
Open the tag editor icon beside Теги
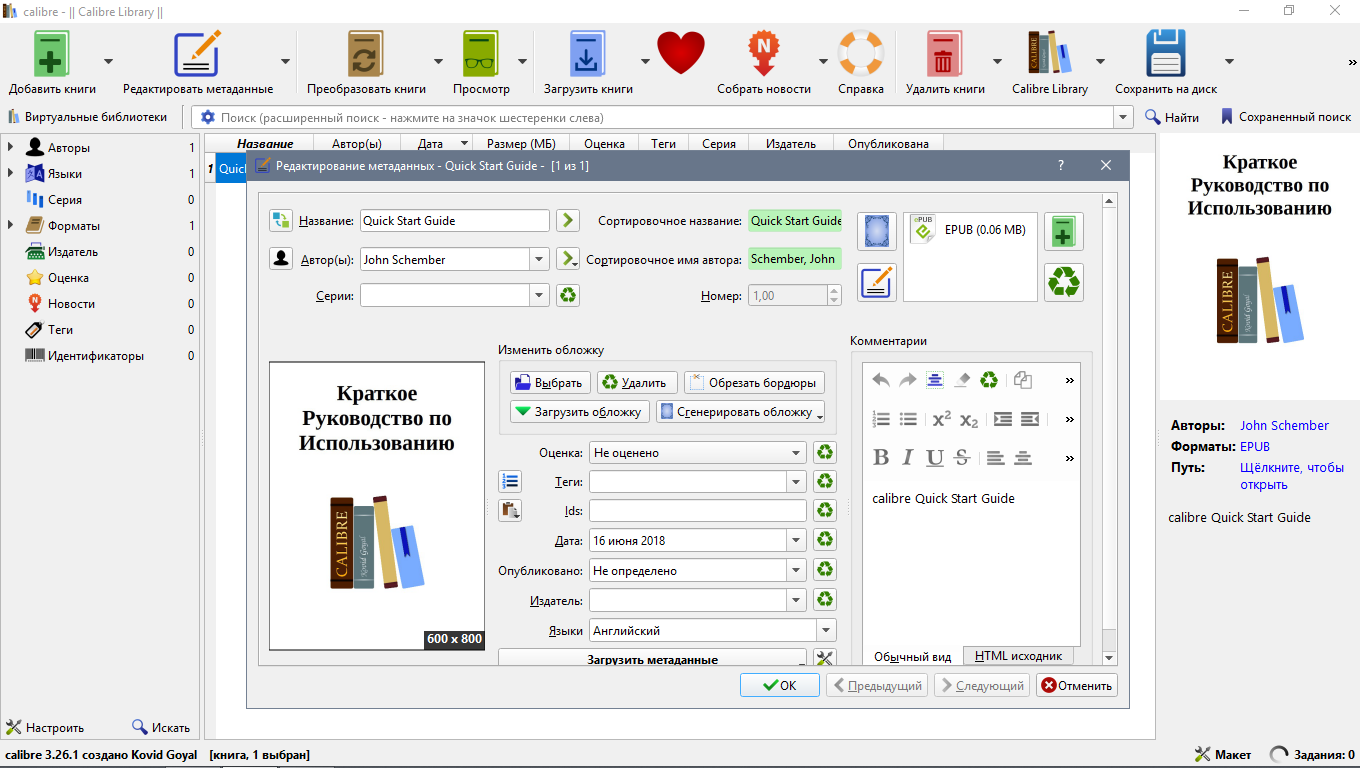point(510,481)
